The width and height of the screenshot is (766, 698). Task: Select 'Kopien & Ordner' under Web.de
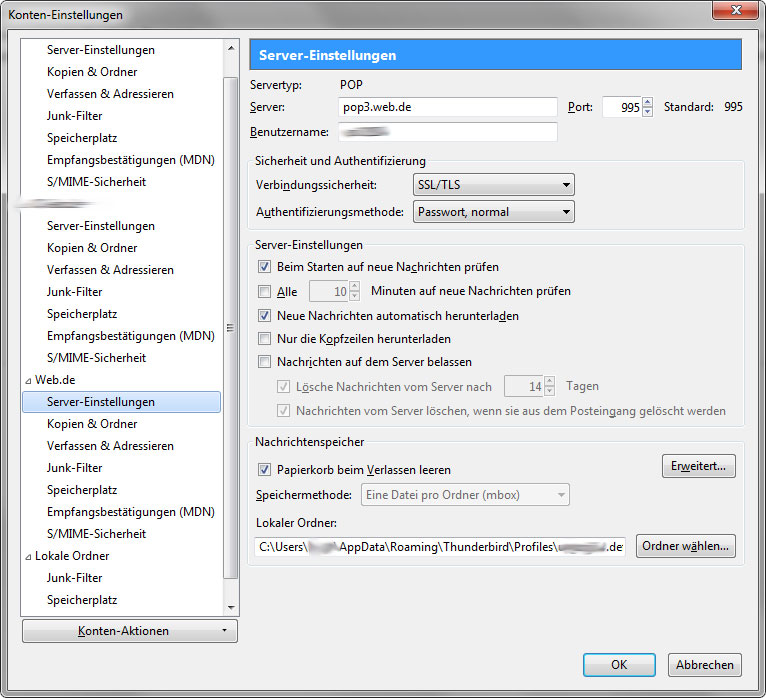click(92, 424)
